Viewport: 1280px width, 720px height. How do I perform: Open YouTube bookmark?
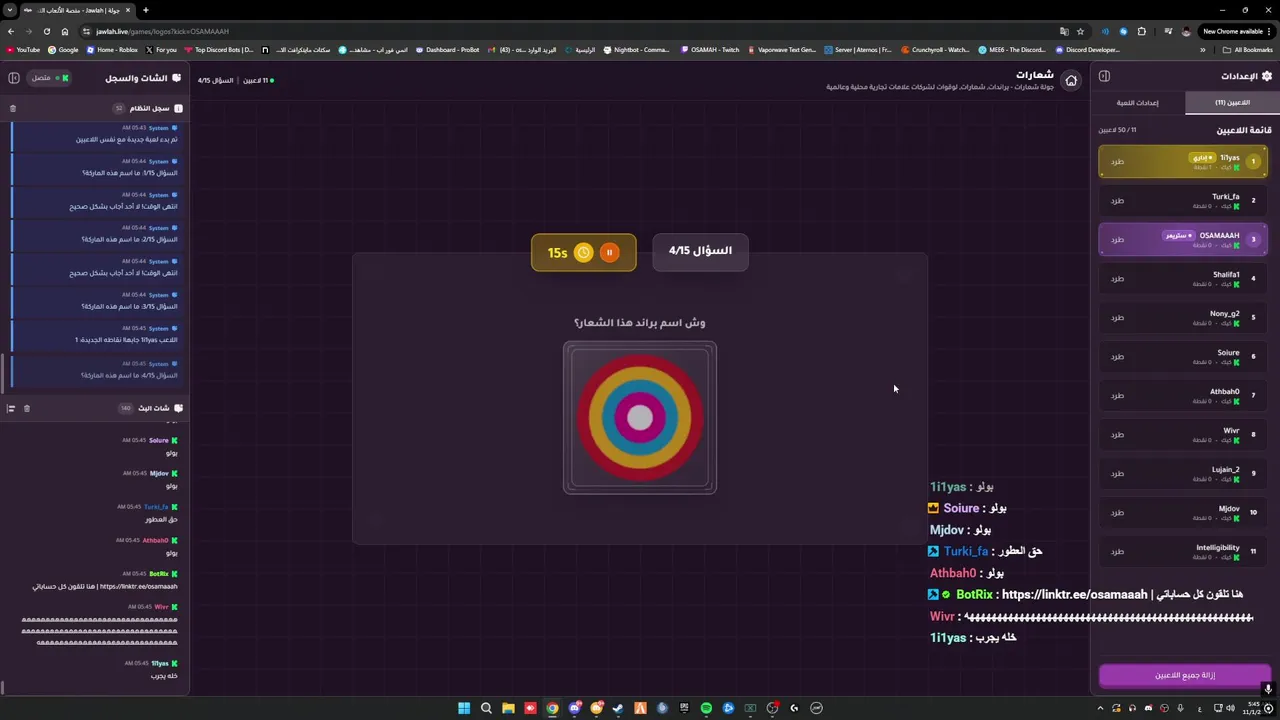(23, 49)
